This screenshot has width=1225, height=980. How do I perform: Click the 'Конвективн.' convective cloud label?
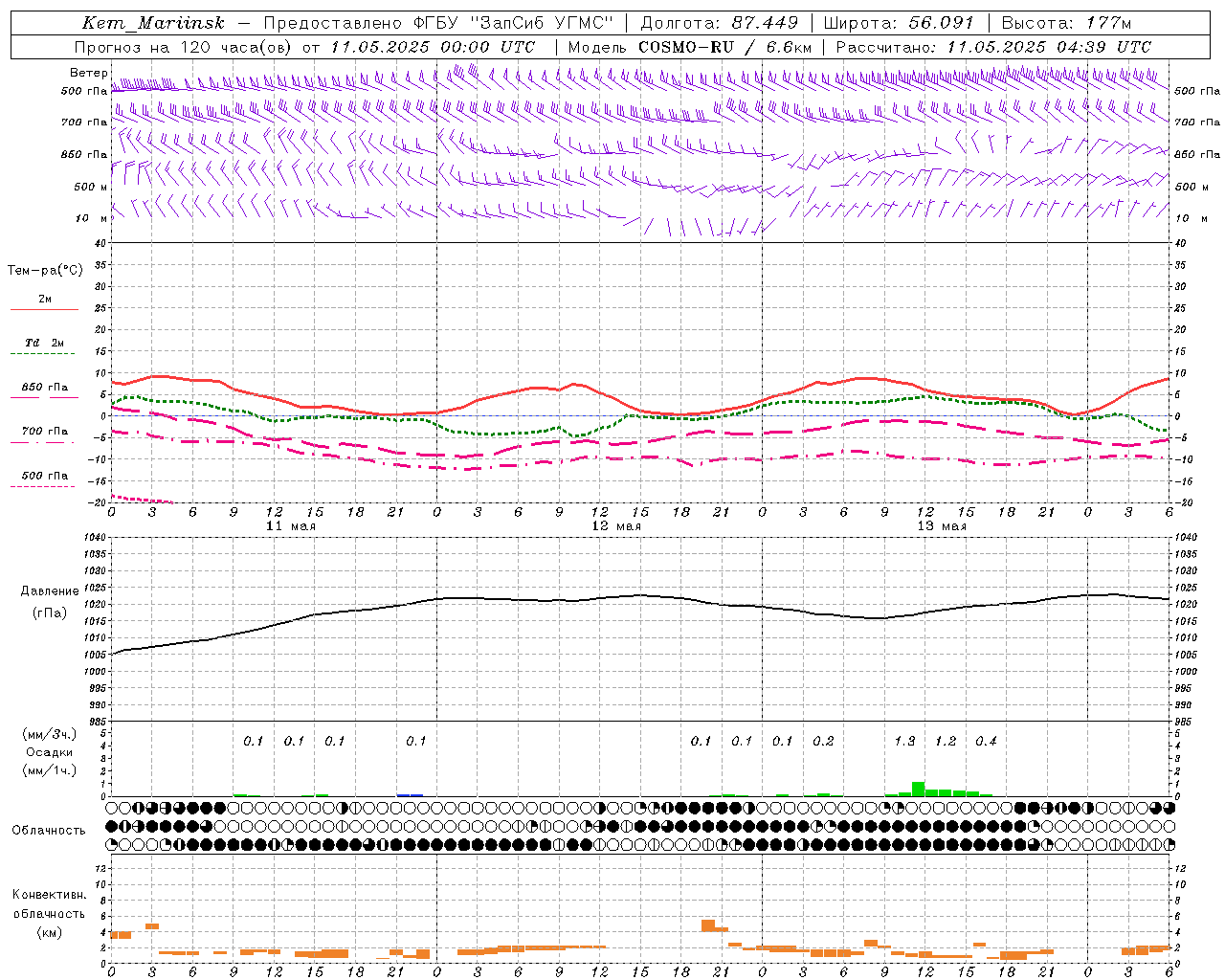[x=49, y=895]
